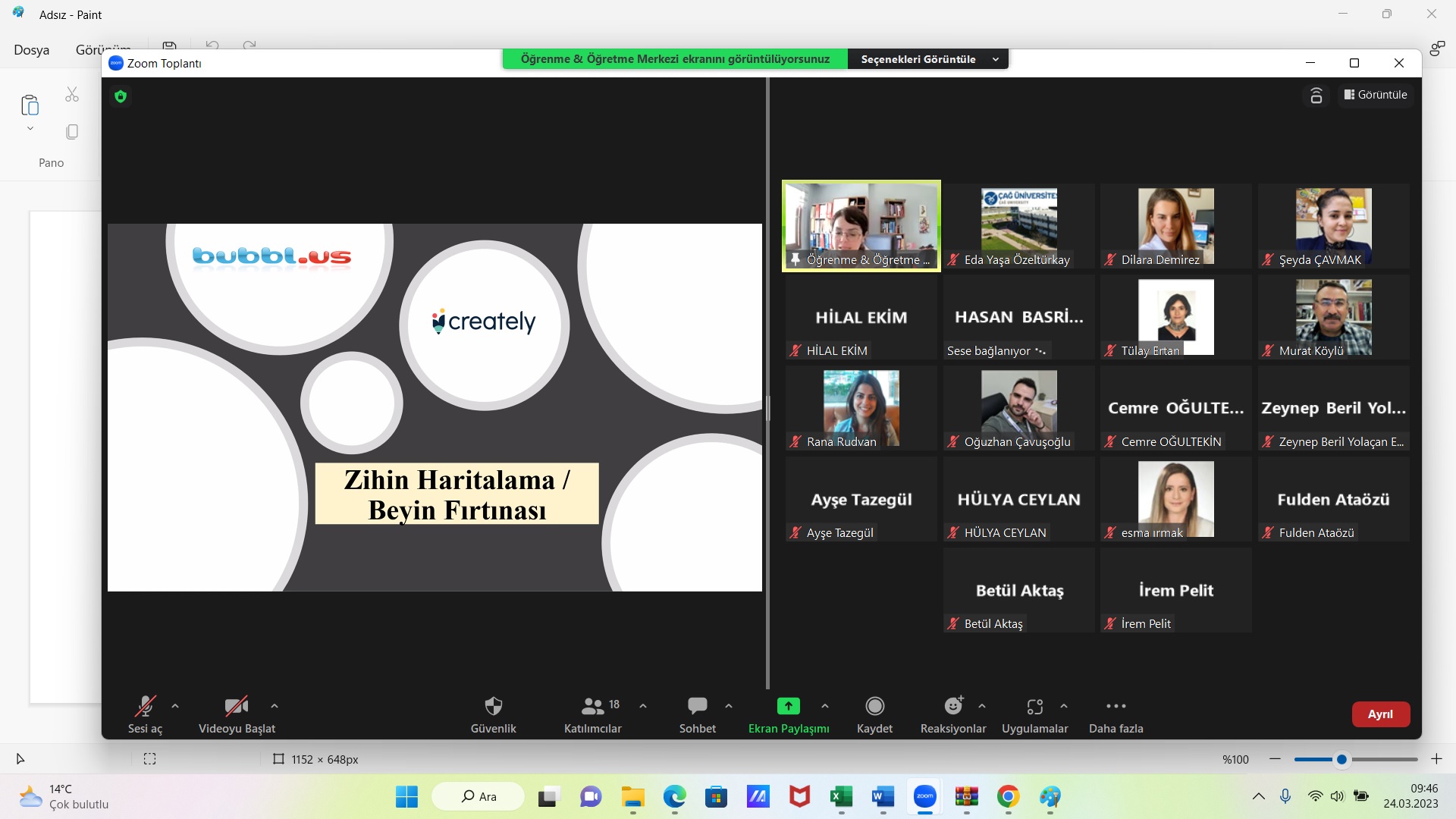Open File Explorer from taskbar
Screen dimensions: 1456x819
click(x=632, y=796)
